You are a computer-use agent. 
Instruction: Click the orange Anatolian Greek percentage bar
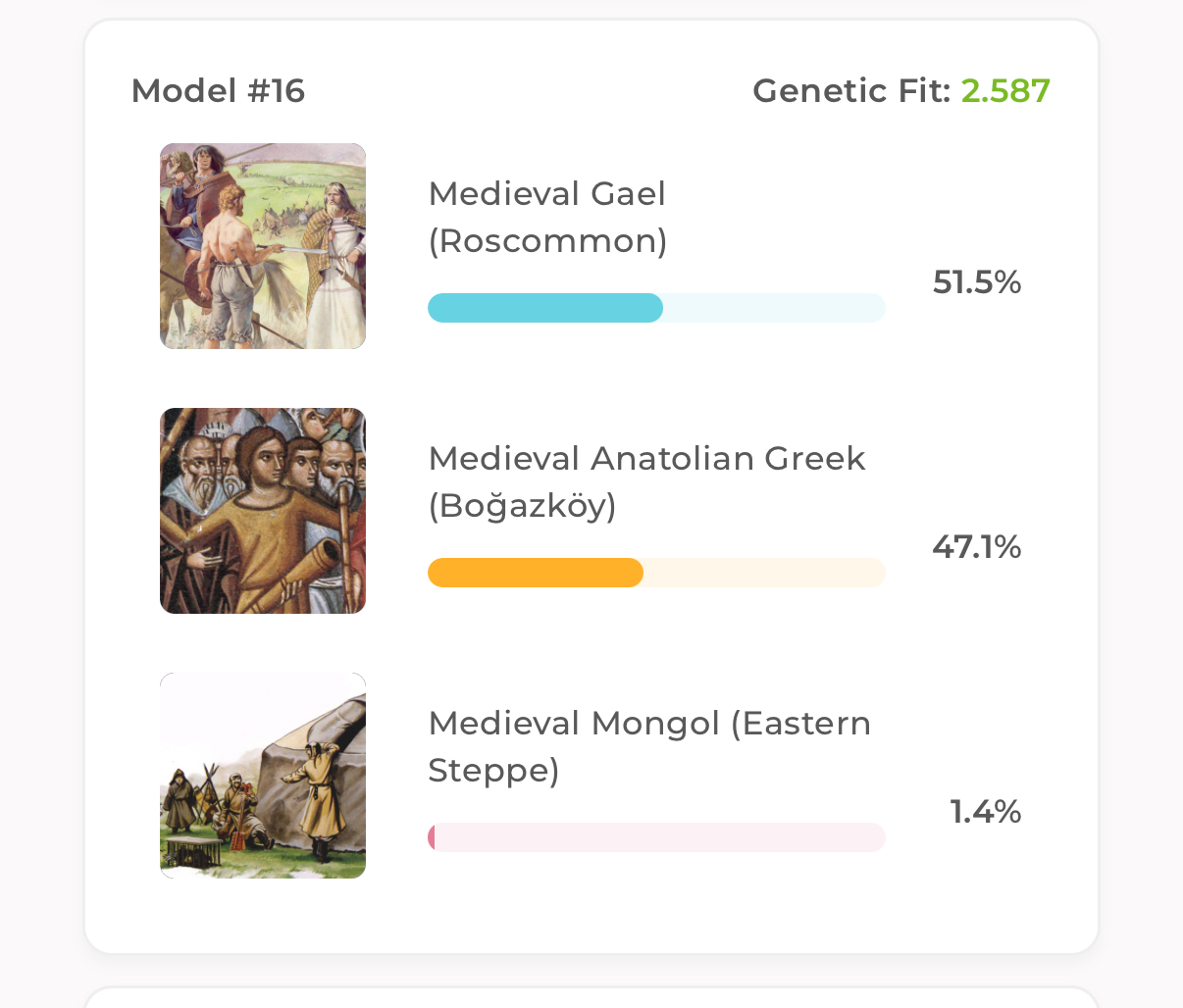[536, 573]
